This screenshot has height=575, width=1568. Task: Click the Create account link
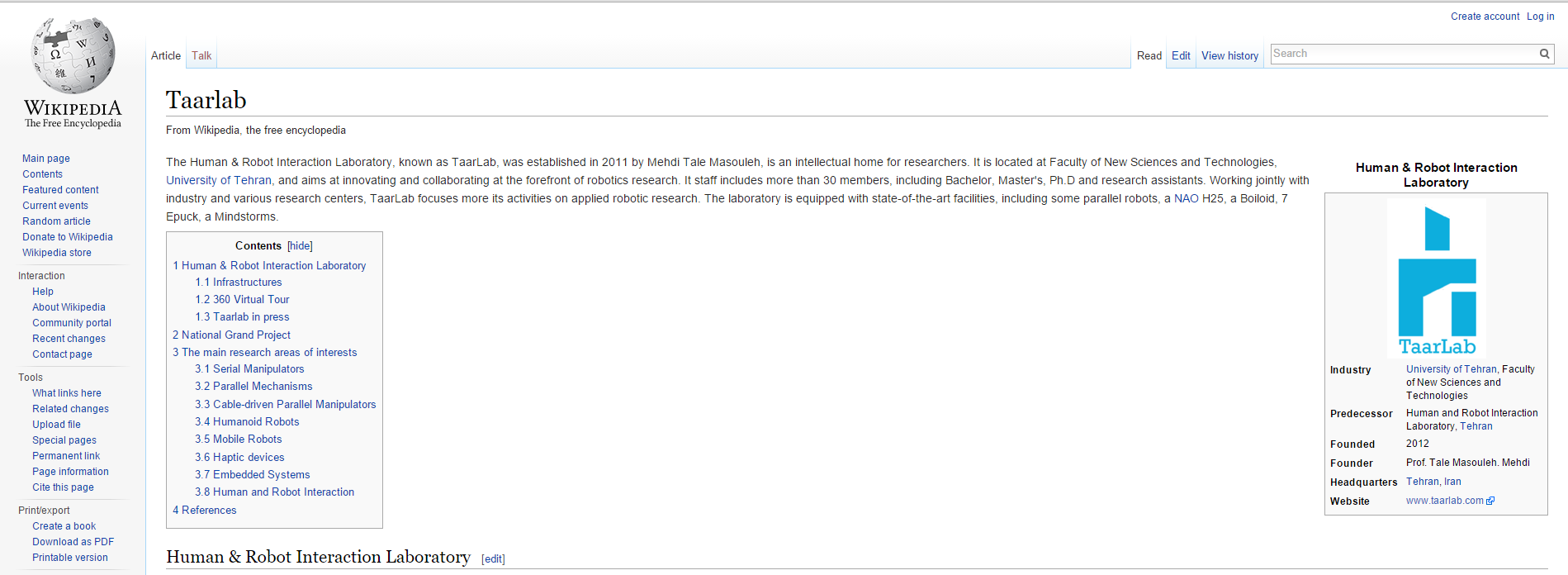point(1485,17)
